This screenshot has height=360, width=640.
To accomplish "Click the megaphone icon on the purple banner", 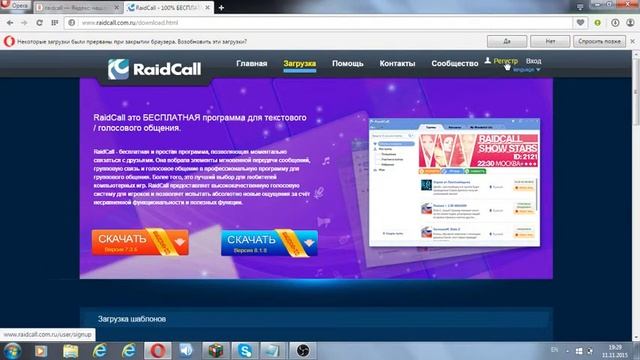I will pos(323,222).
